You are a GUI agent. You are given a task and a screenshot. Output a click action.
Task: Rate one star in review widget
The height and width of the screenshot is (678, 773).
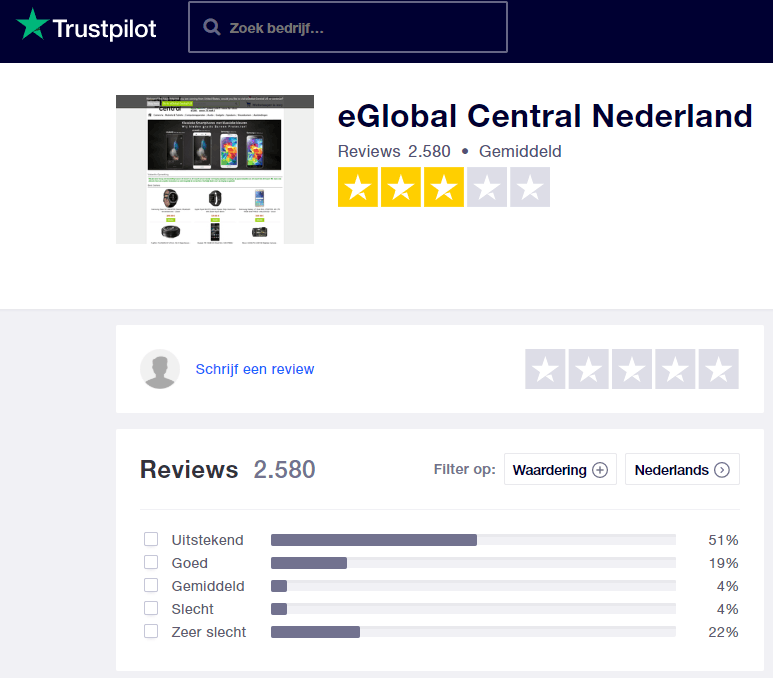click(545, 369)
